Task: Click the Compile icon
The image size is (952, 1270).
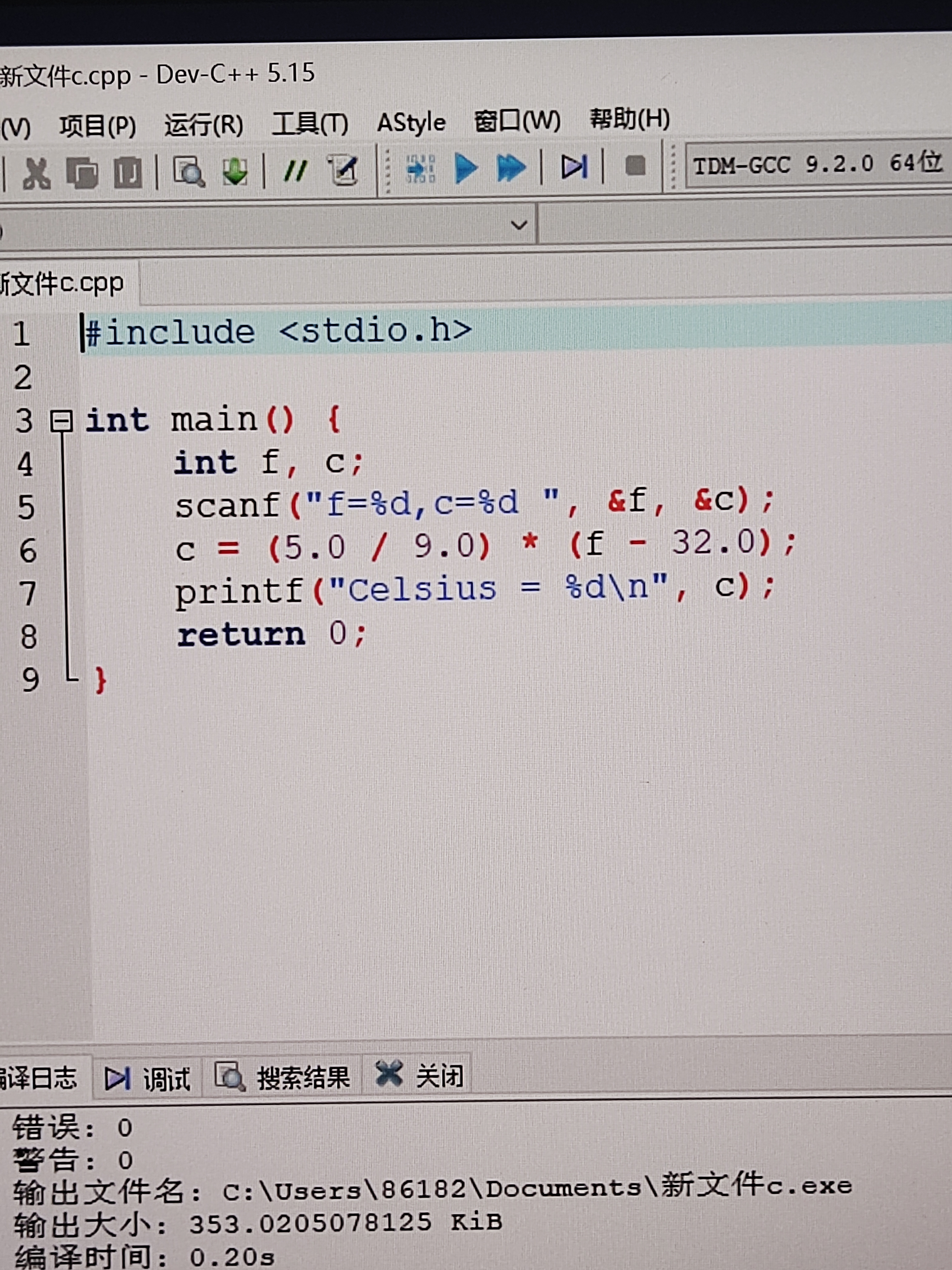Action: coord(420,169)
